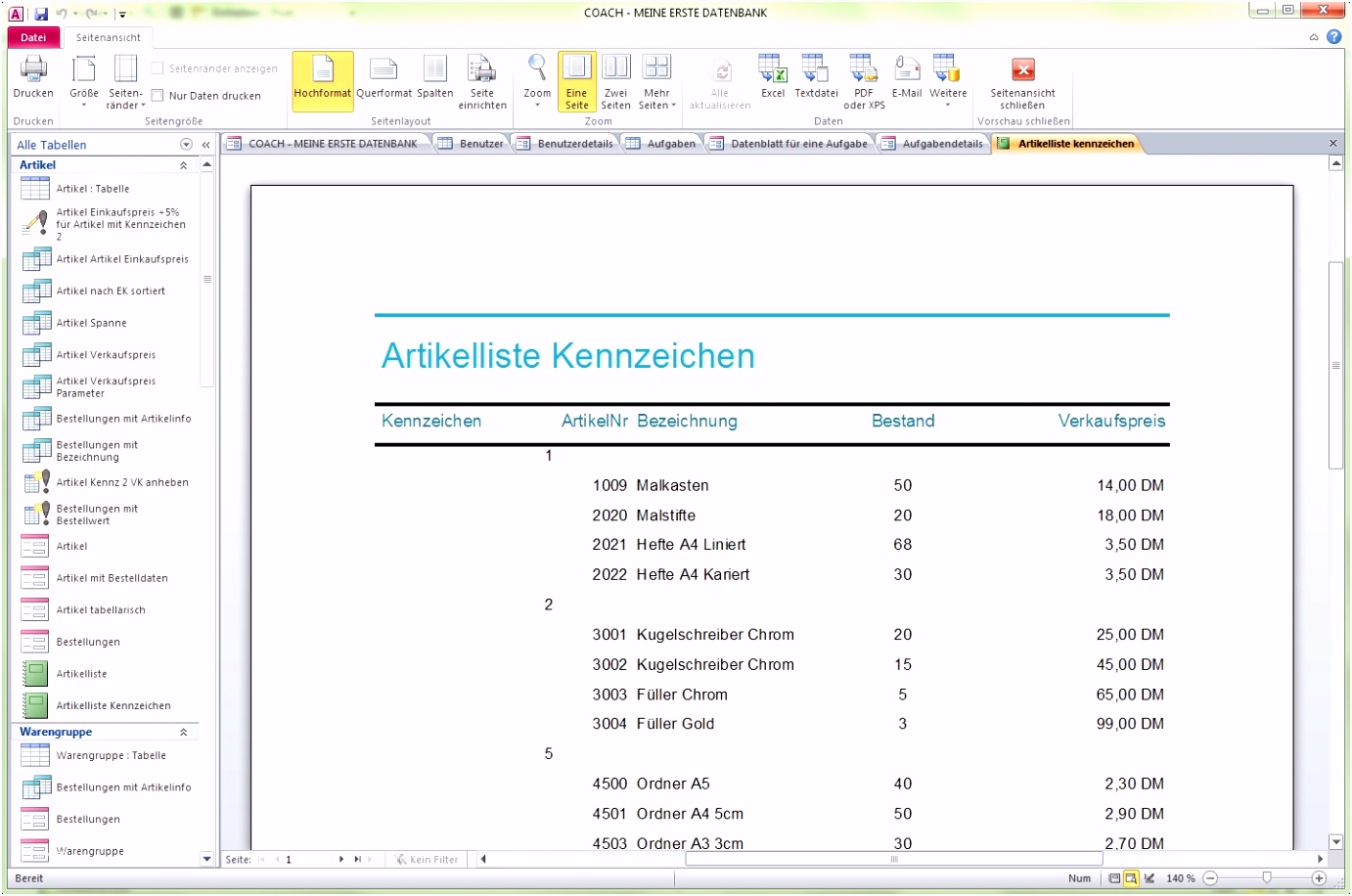Click the zoom in plus button

pos(1320,878)
